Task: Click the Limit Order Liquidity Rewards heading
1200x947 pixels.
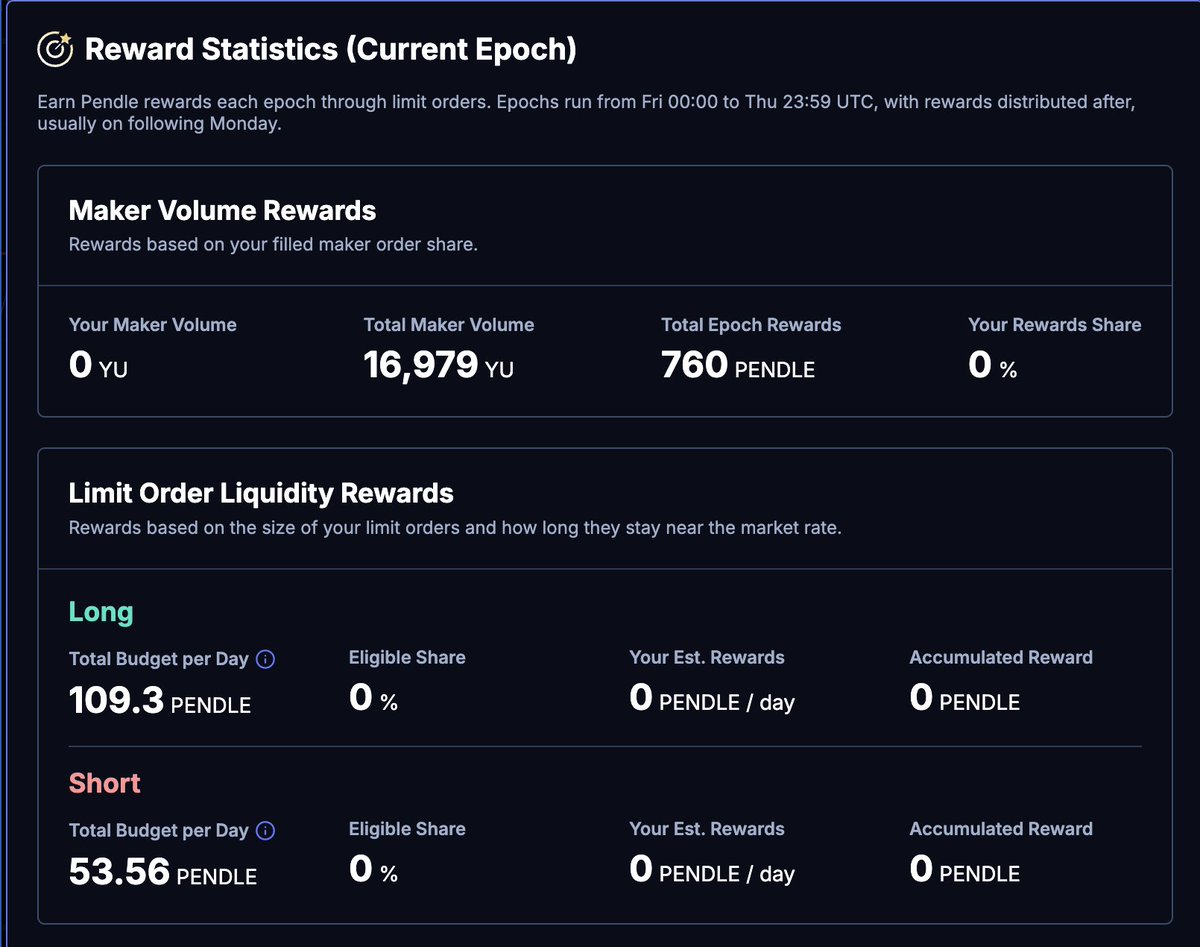Action: (x=261, y=493)
